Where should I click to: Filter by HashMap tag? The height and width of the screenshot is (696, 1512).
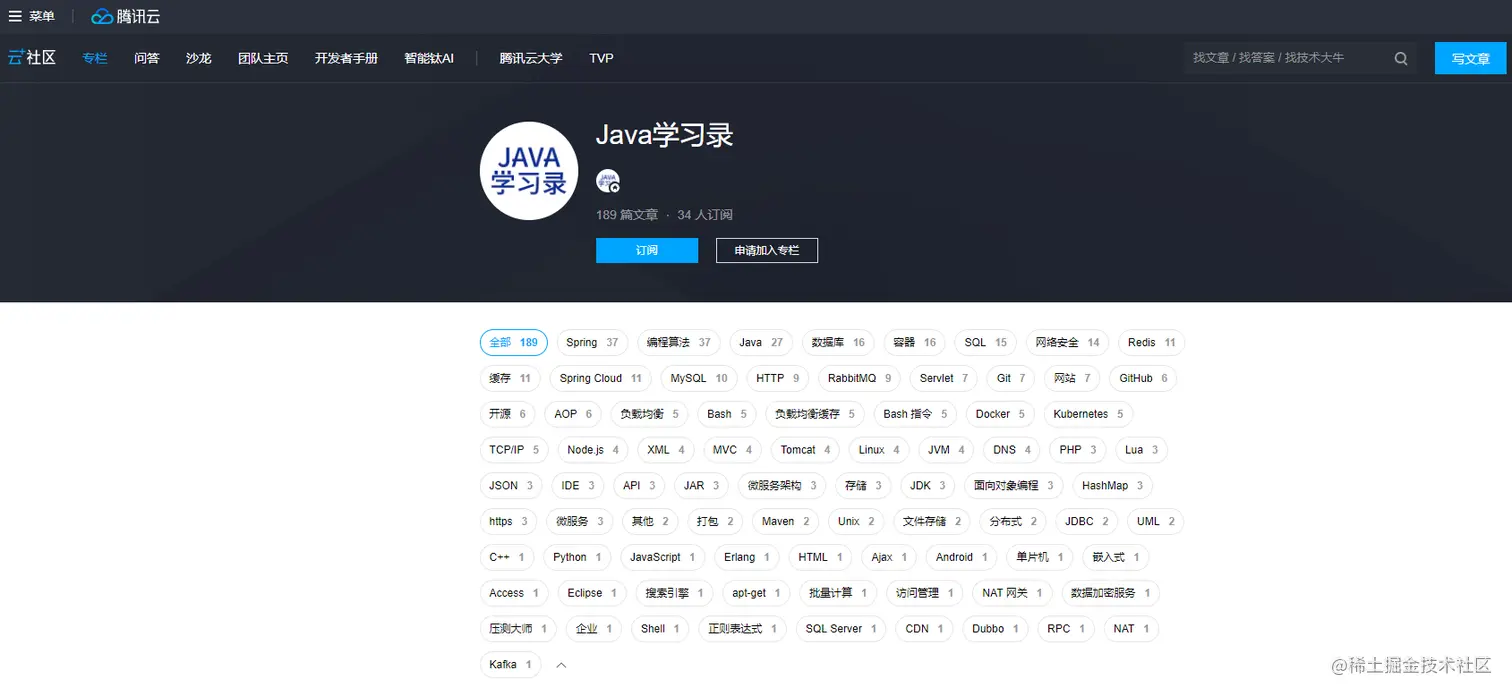(x=1113, y=486)
